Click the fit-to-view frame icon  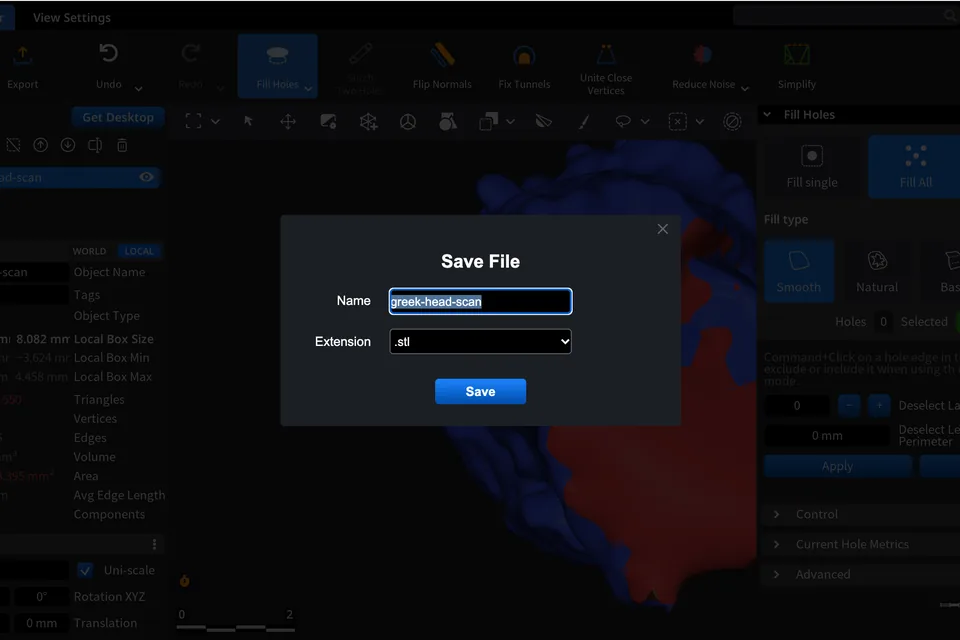click(193, 121)
